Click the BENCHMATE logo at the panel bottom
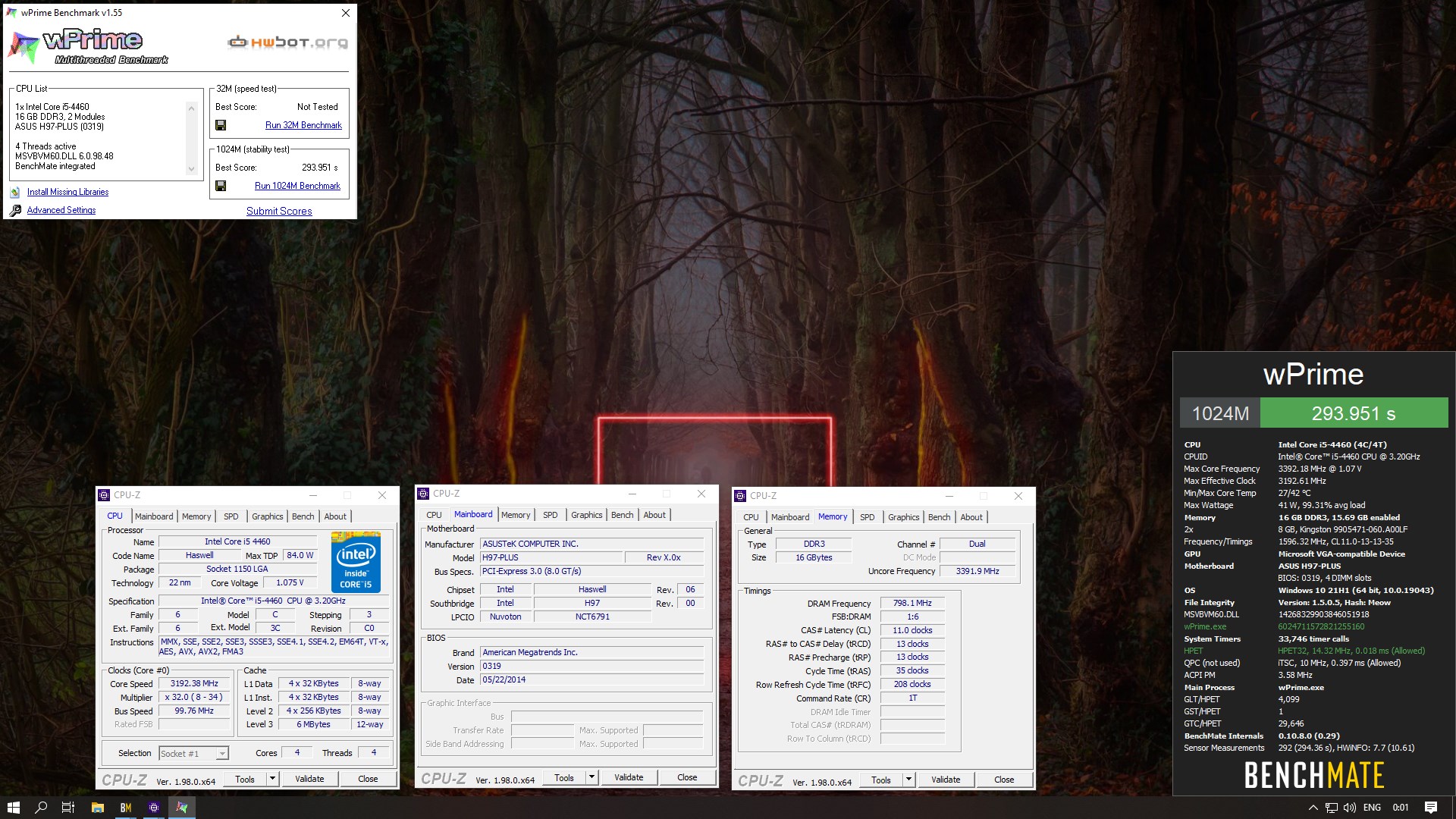1456x819 pixels. 1314,775
